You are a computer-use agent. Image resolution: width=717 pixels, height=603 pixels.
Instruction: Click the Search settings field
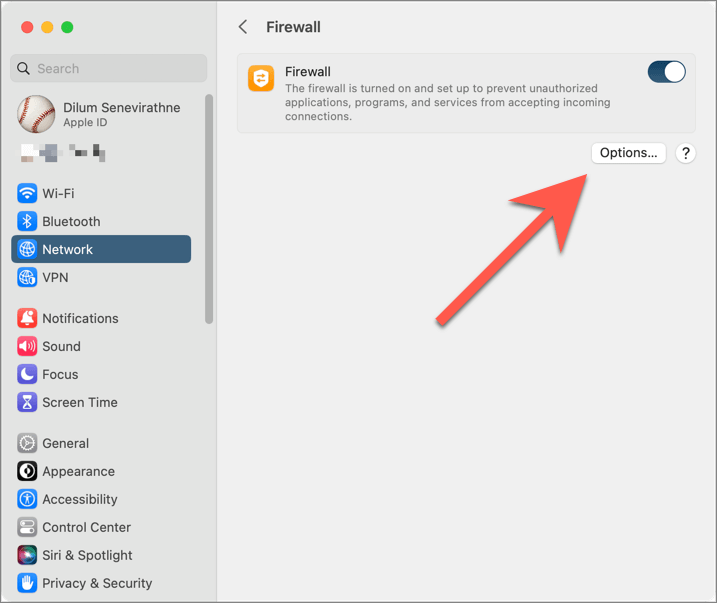click(109, 68)
